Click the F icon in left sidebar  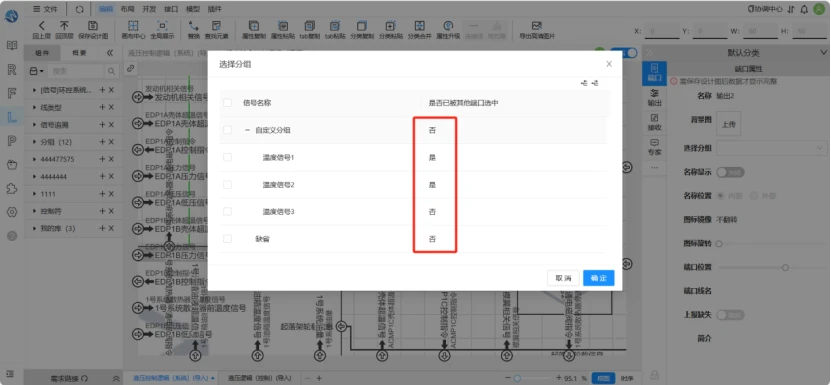click(12, 93)
